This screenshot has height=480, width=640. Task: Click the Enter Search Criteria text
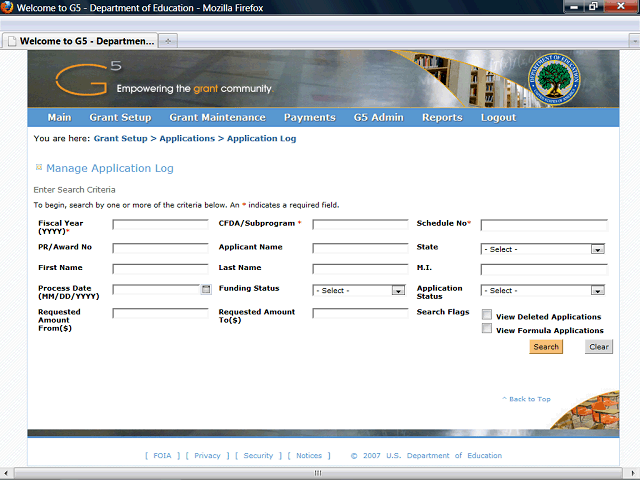pyautogui.click(x=74, y=190)
